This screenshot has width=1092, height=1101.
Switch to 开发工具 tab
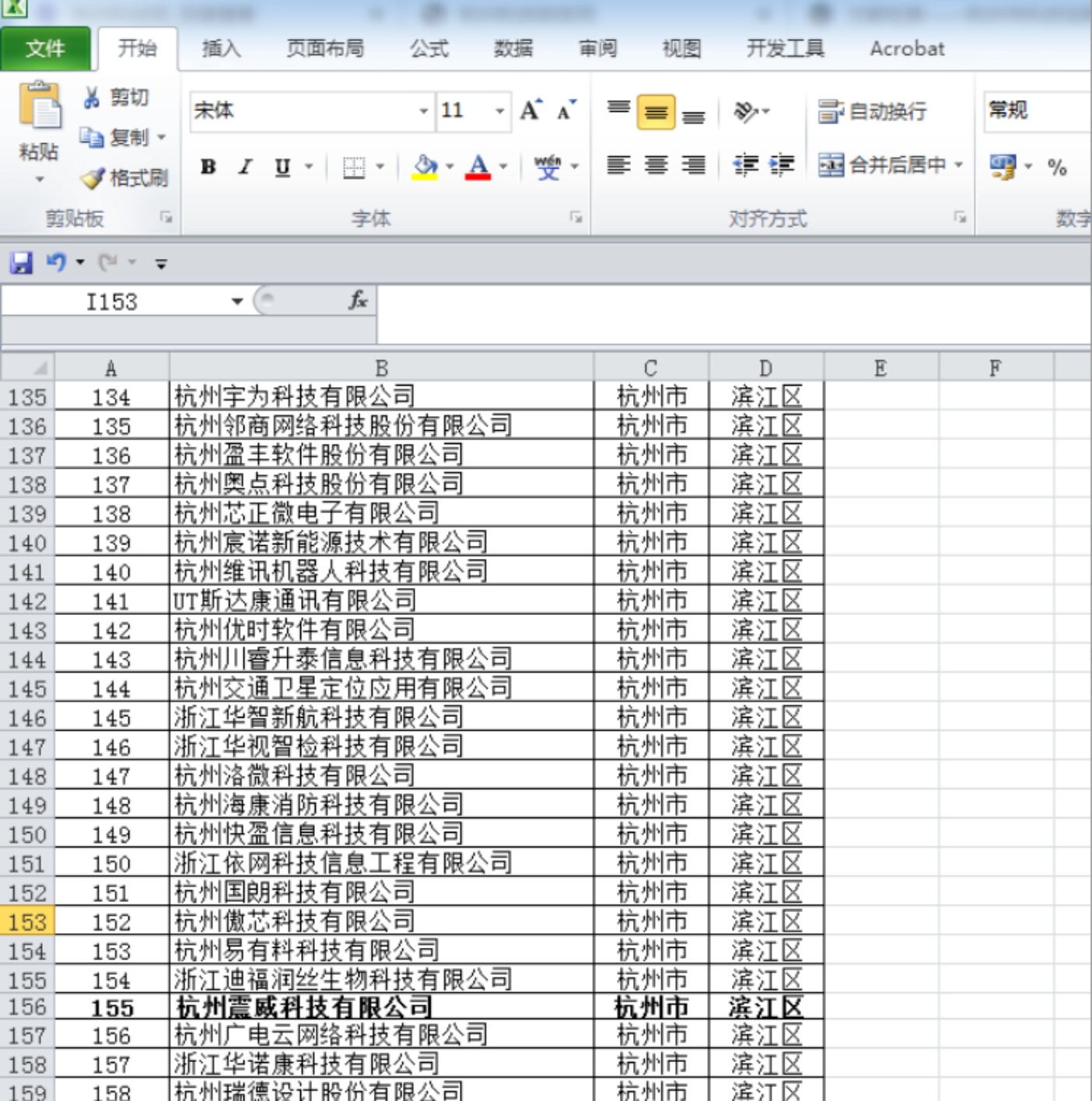(x=785, y=49)
